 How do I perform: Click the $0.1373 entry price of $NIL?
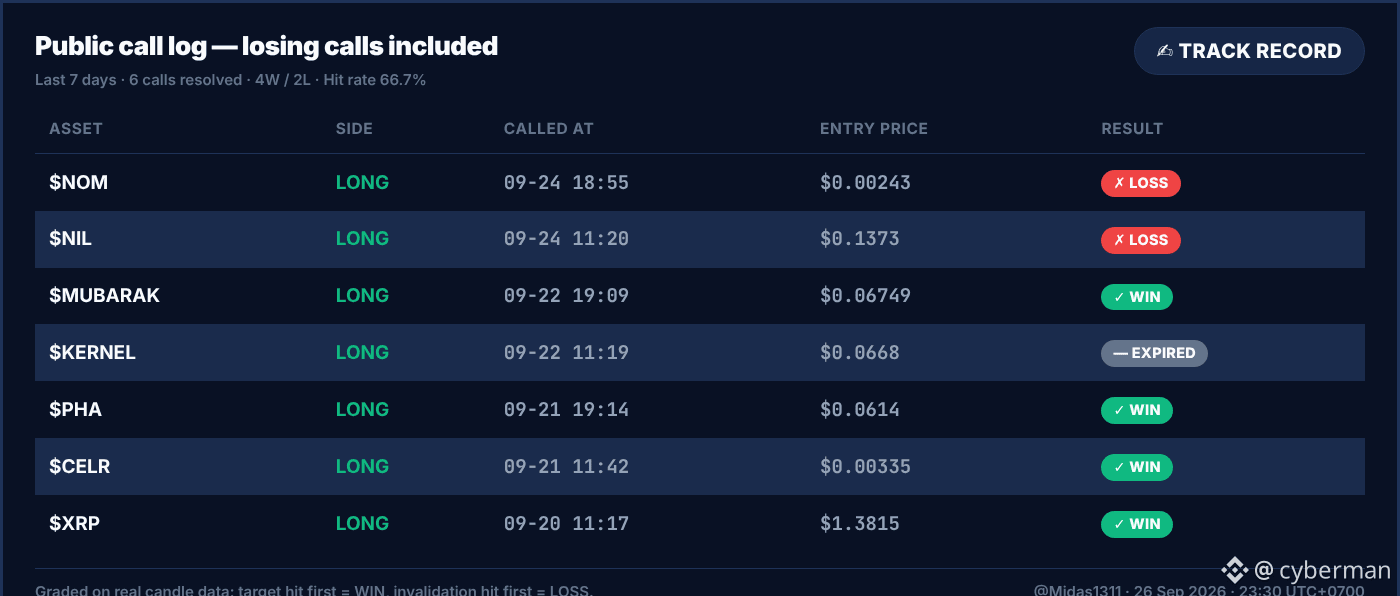(x=860, y=240)
